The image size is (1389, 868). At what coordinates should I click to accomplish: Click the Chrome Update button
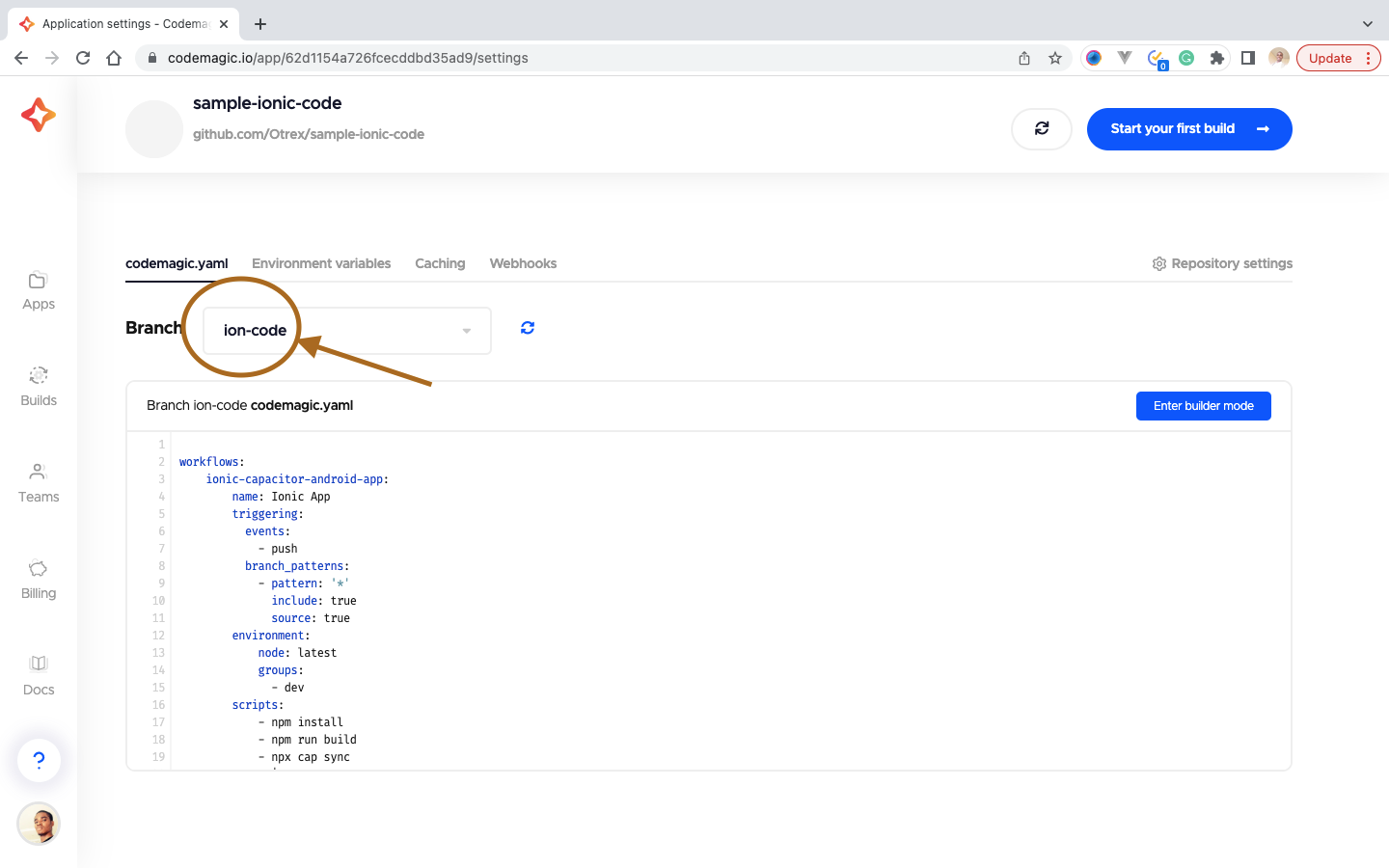[1339, 58]
